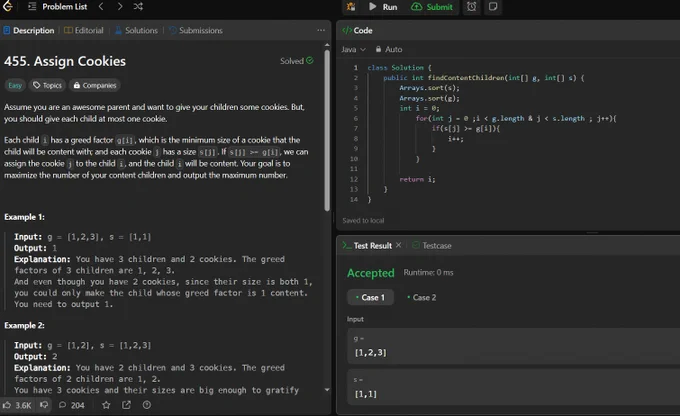Show the Companies tag
Image resolution: width=680 pixels, height=416 pixels.
tap(95, 85)
